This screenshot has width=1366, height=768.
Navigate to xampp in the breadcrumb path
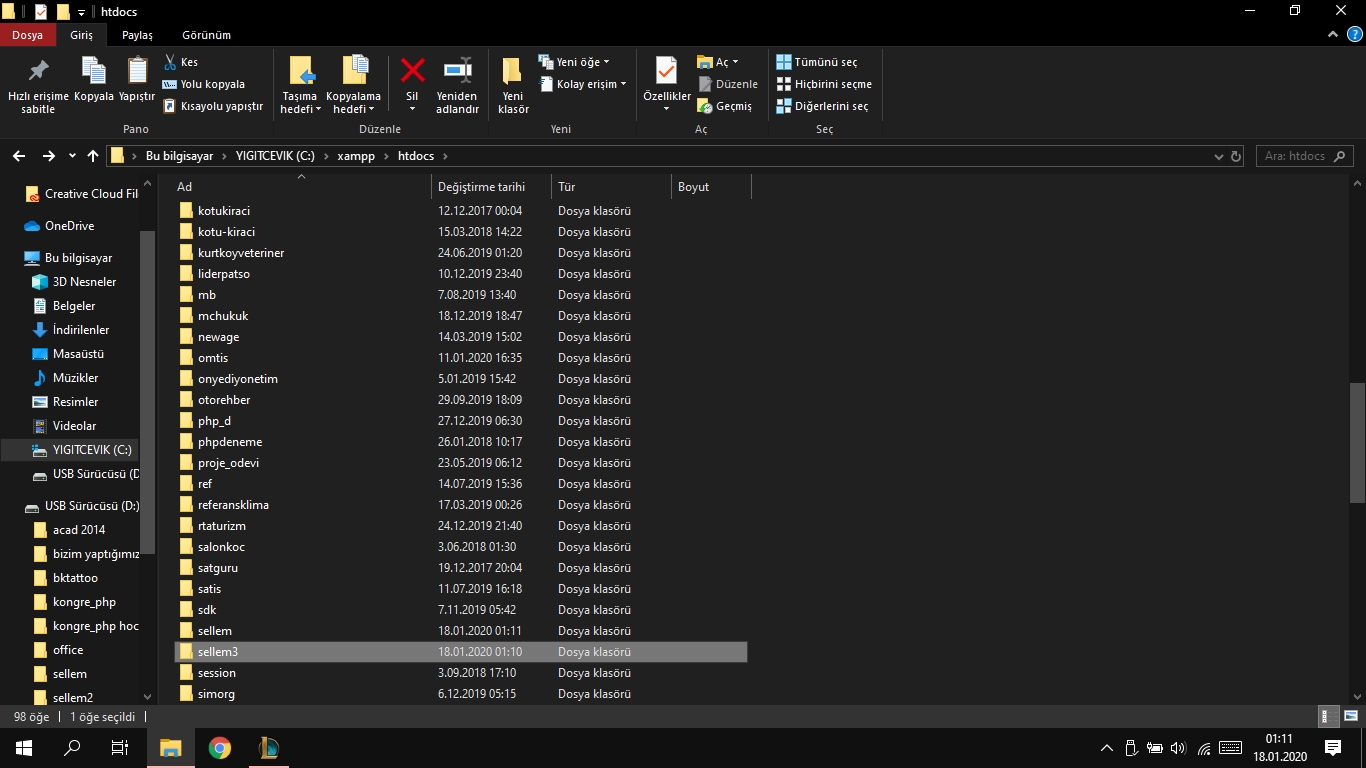355,156
